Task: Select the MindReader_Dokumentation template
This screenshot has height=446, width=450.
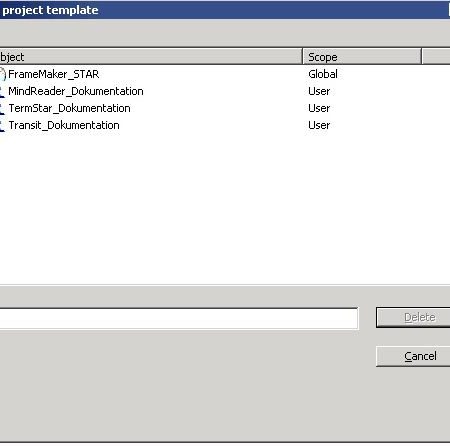Action: (76, 91)
